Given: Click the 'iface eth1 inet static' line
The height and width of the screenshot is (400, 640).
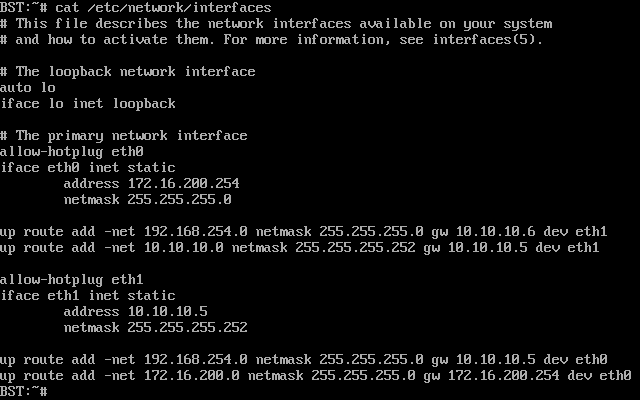Looking at the screenshot, I should coord(88,295).
